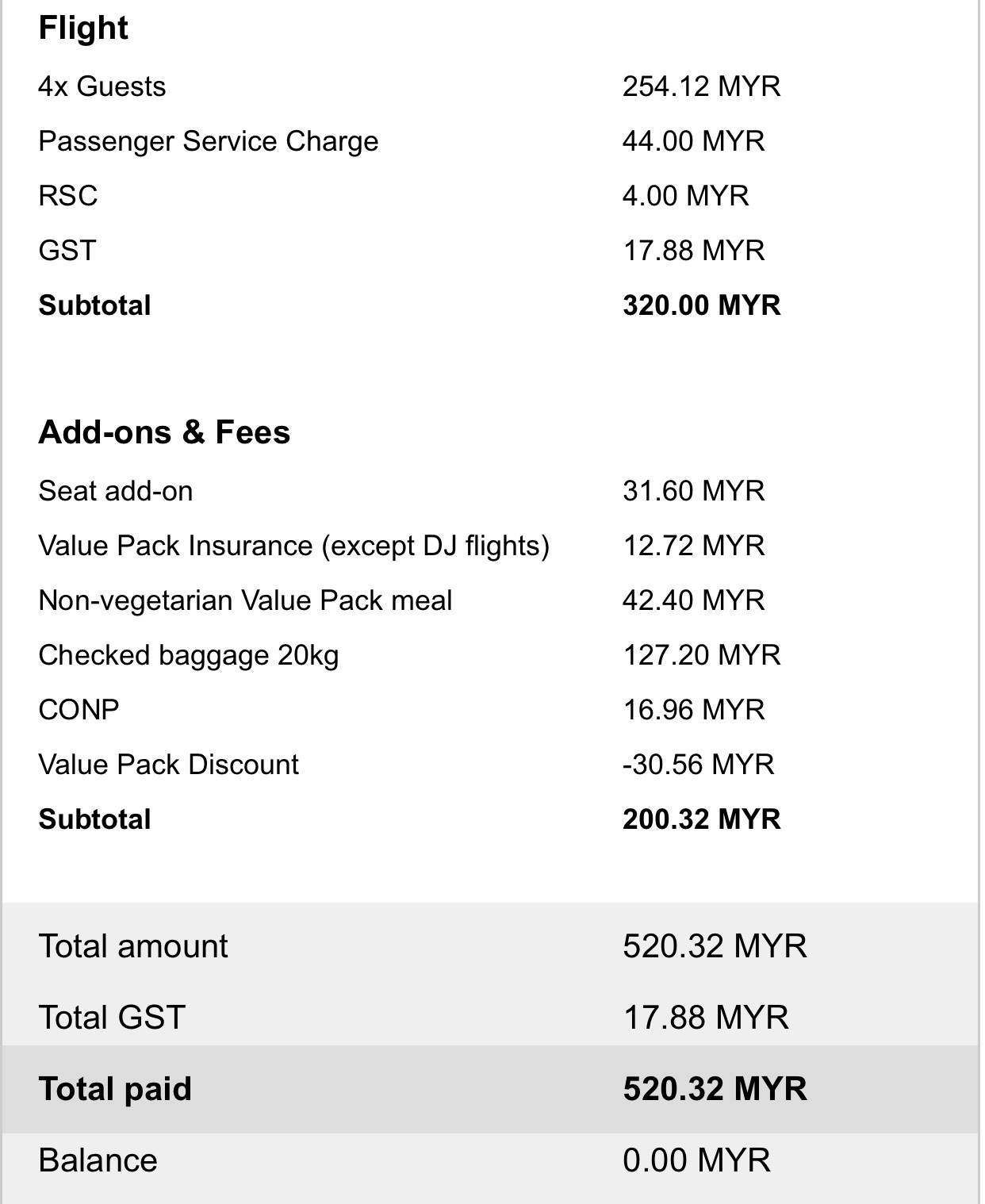Click the Total amount label
Viewport: 985px width, 1204px height.
pos(133,946)
